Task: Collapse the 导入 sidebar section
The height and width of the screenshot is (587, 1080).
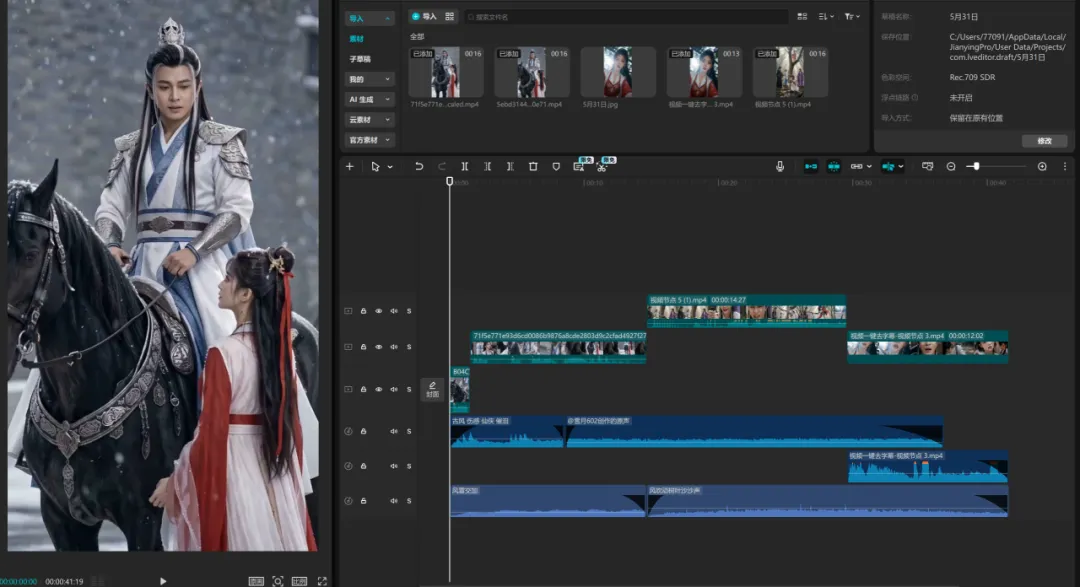Action: 370,18
